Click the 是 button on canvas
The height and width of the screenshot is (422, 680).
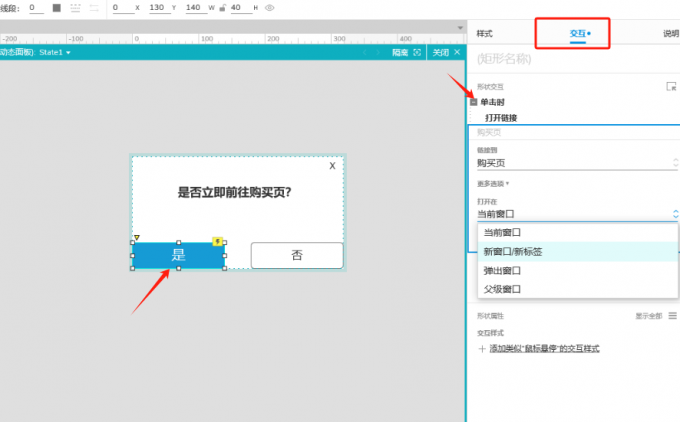178,255
